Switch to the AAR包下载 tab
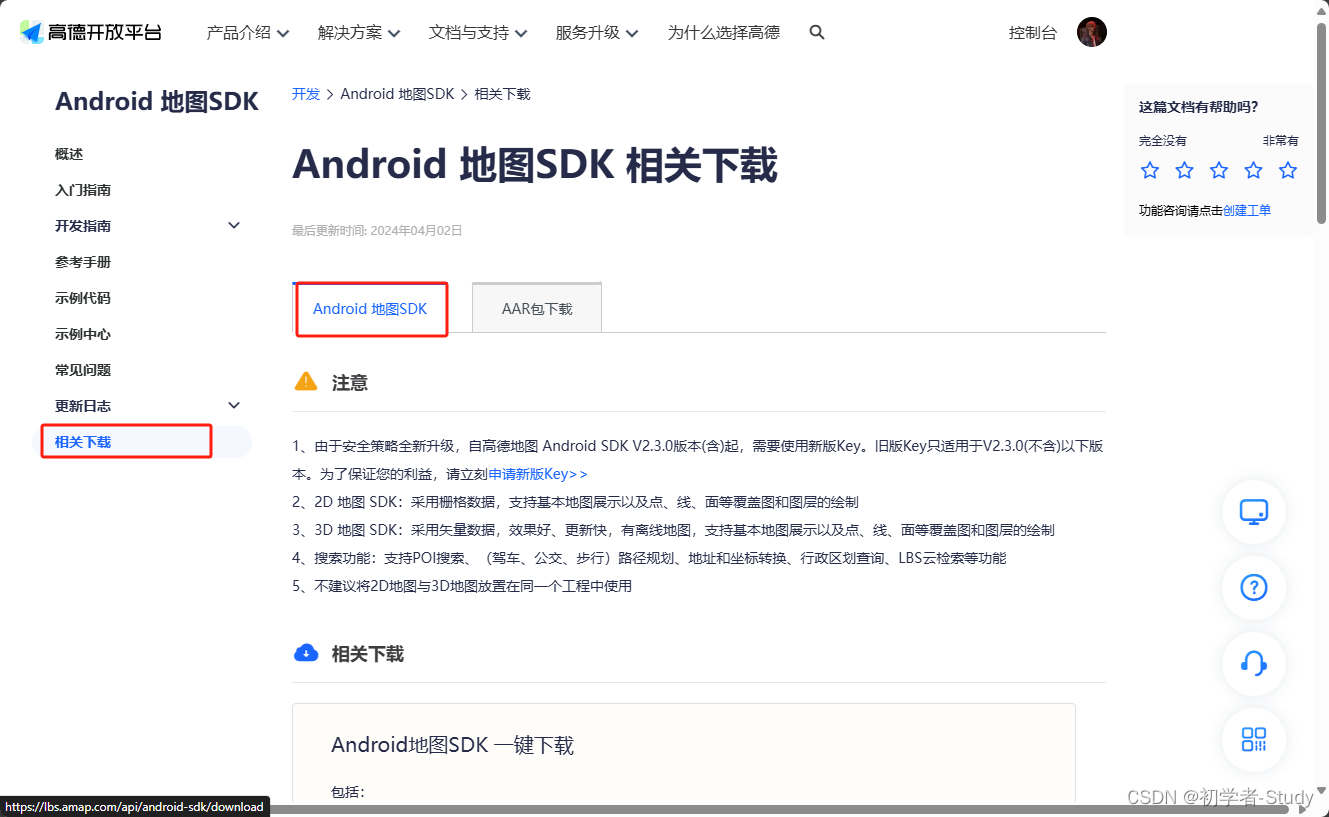 coord(537,308)
